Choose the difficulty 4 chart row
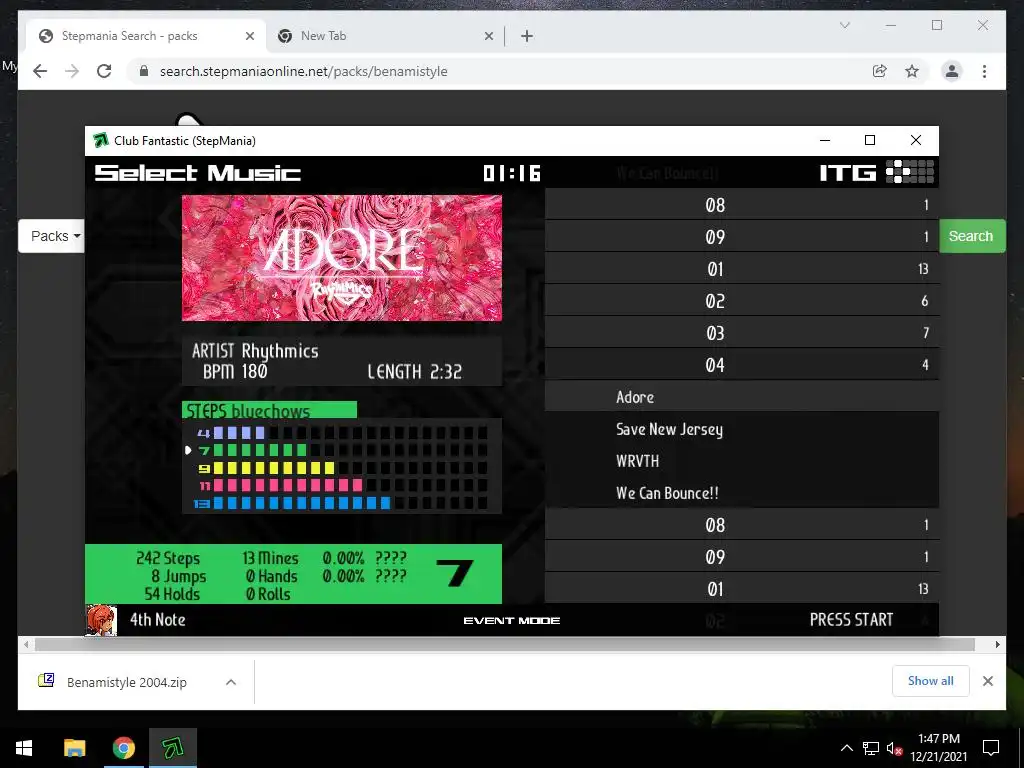This screenshot has height=768, width=1024. click(x=342, y=432)
